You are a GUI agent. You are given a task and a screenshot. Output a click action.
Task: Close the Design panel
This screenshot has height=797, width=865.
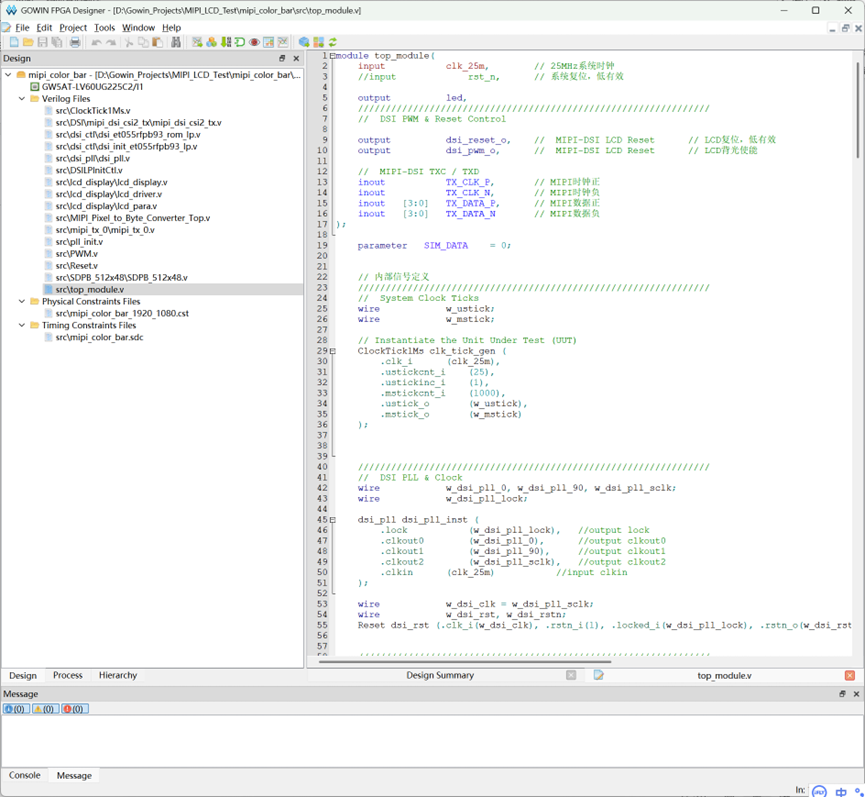tap(296, 58)
